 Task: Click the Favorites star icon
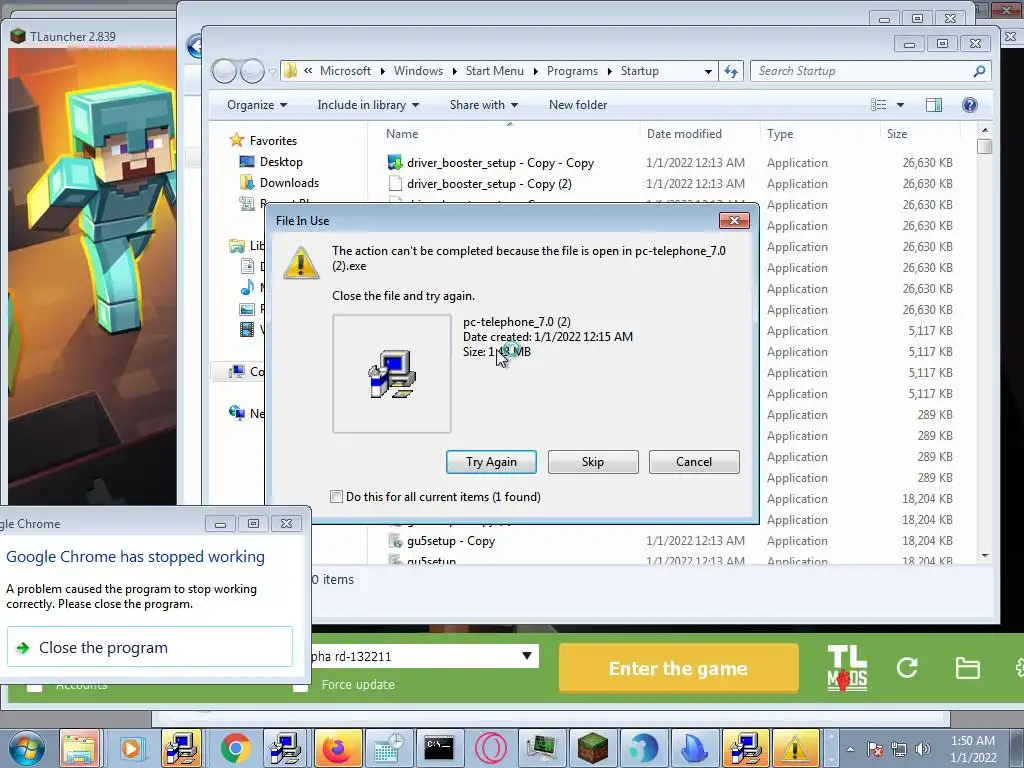coord(236,140)
